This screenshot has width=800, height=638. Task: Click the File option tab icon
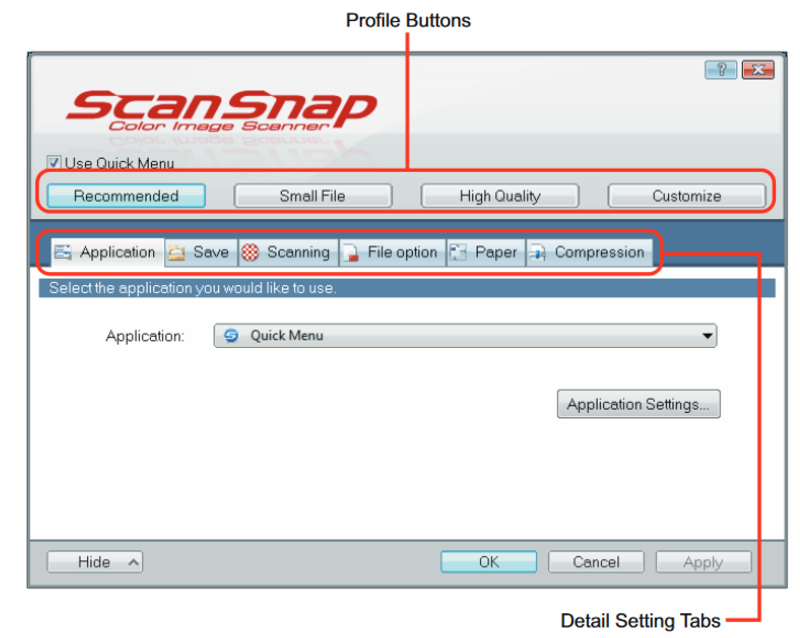tap(351, 253)
